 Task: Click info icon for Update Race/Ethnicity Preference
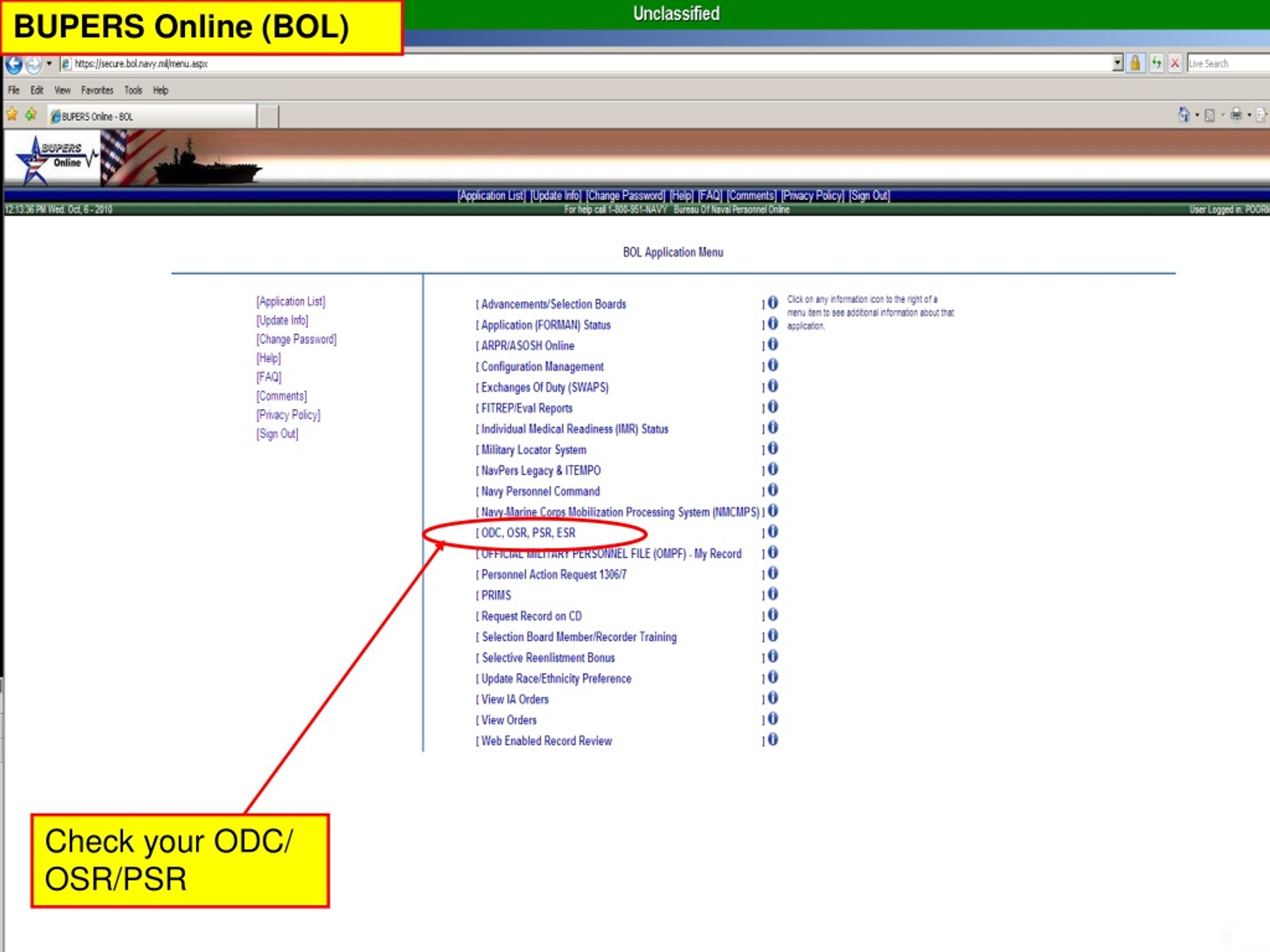coord(773,676)
